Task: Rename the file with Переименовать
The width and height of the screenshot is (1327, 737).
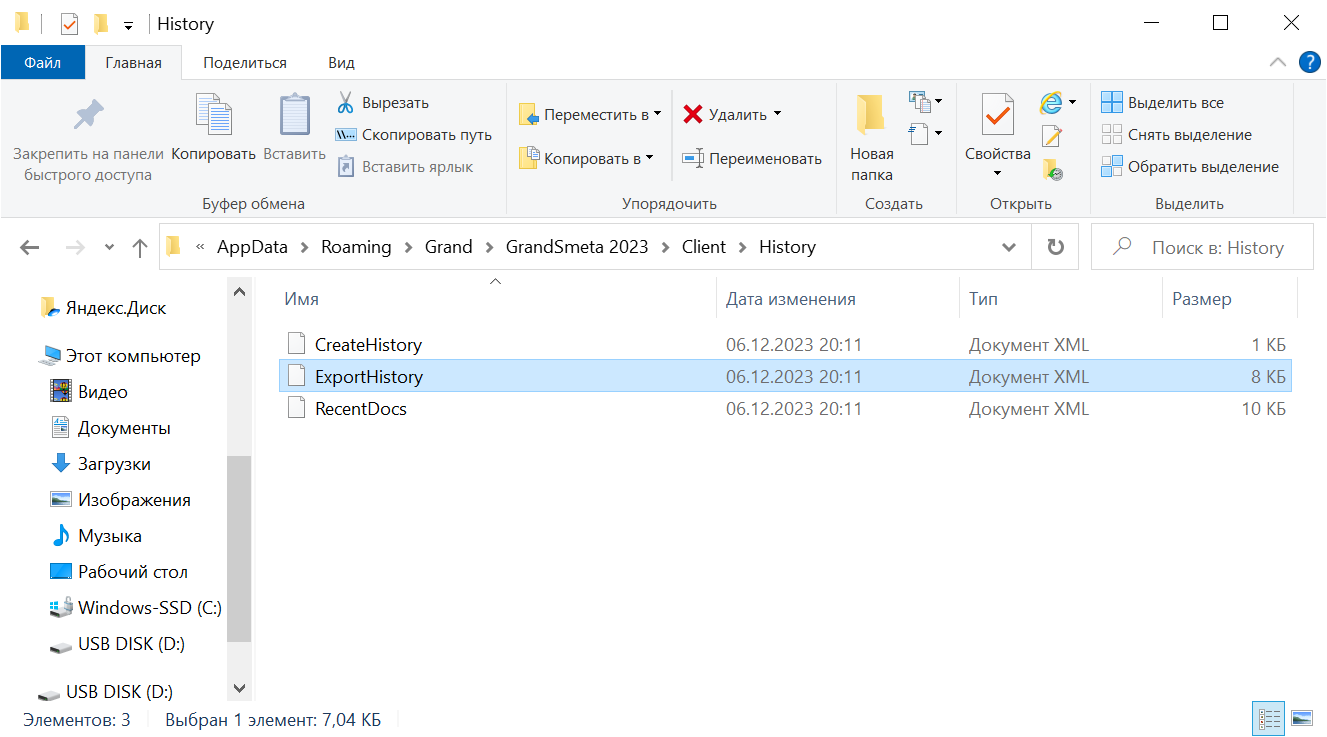Action: tap(752, 158)
